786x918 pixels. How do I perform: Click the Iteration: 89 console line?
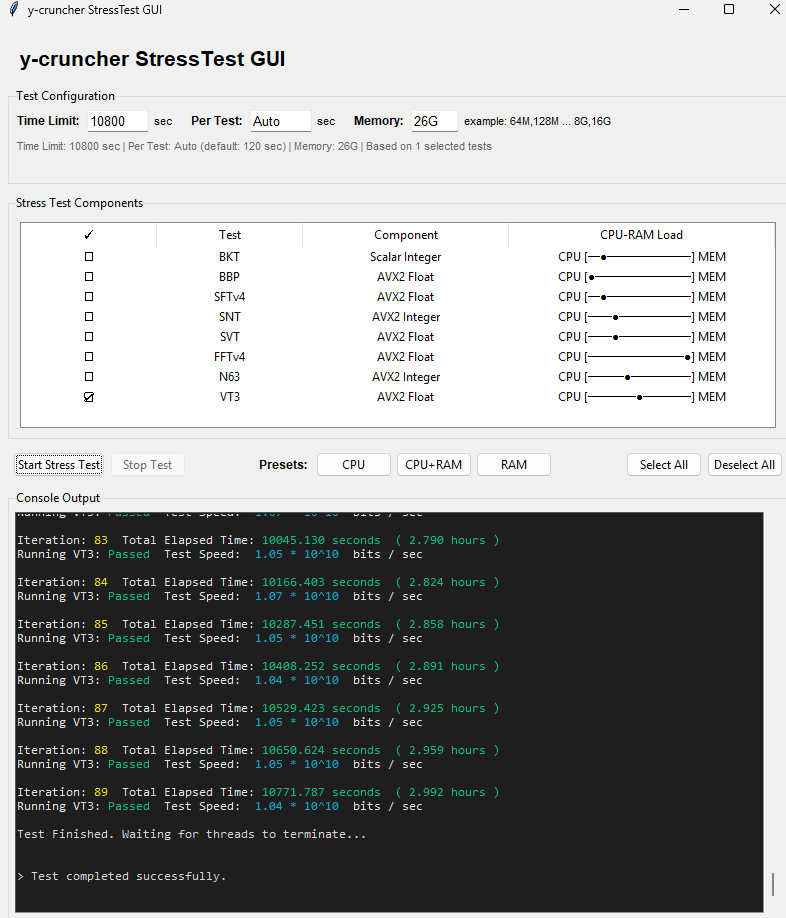258,792
